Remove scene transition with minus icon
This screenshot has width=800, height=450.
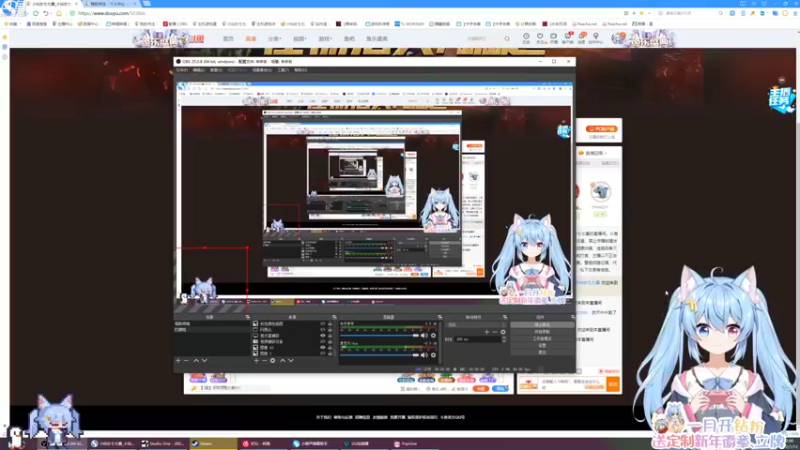point(495,332)
